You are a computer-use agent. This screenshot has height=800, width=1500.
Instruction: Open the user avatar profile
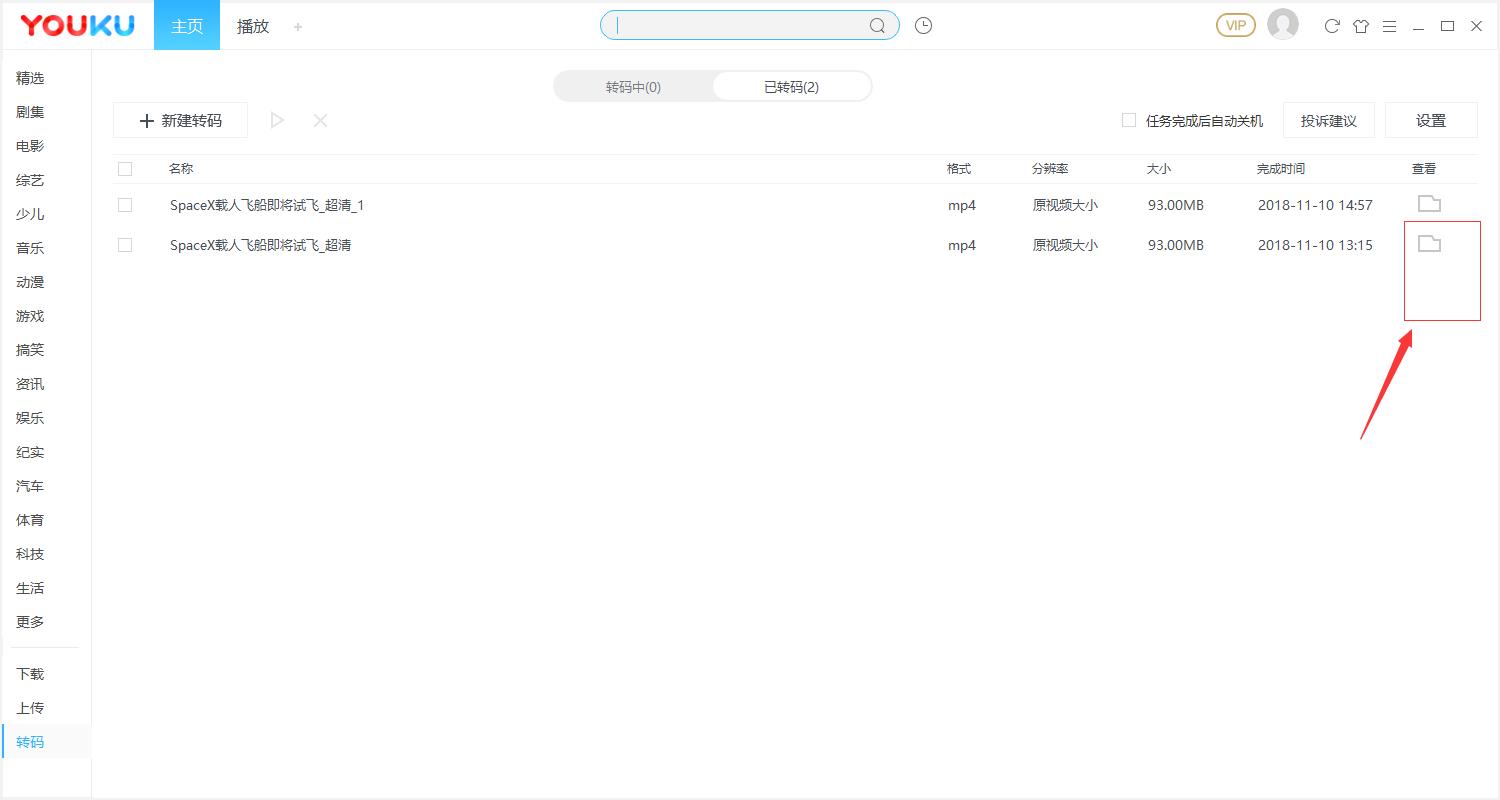pos(1282,25)
